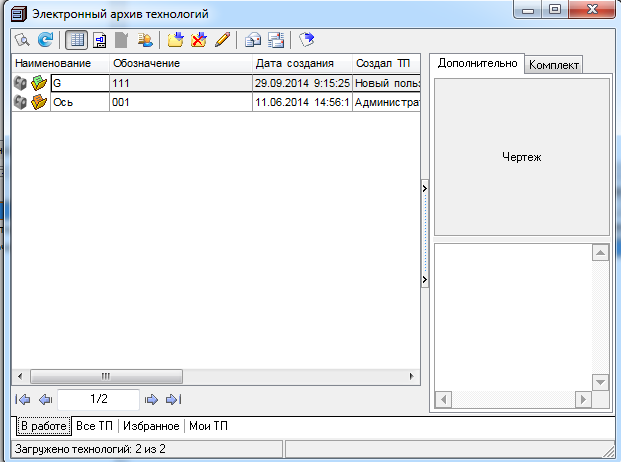Click creator cell Администрат
This screenshot has width=621, height=462.
coord(387,102)
